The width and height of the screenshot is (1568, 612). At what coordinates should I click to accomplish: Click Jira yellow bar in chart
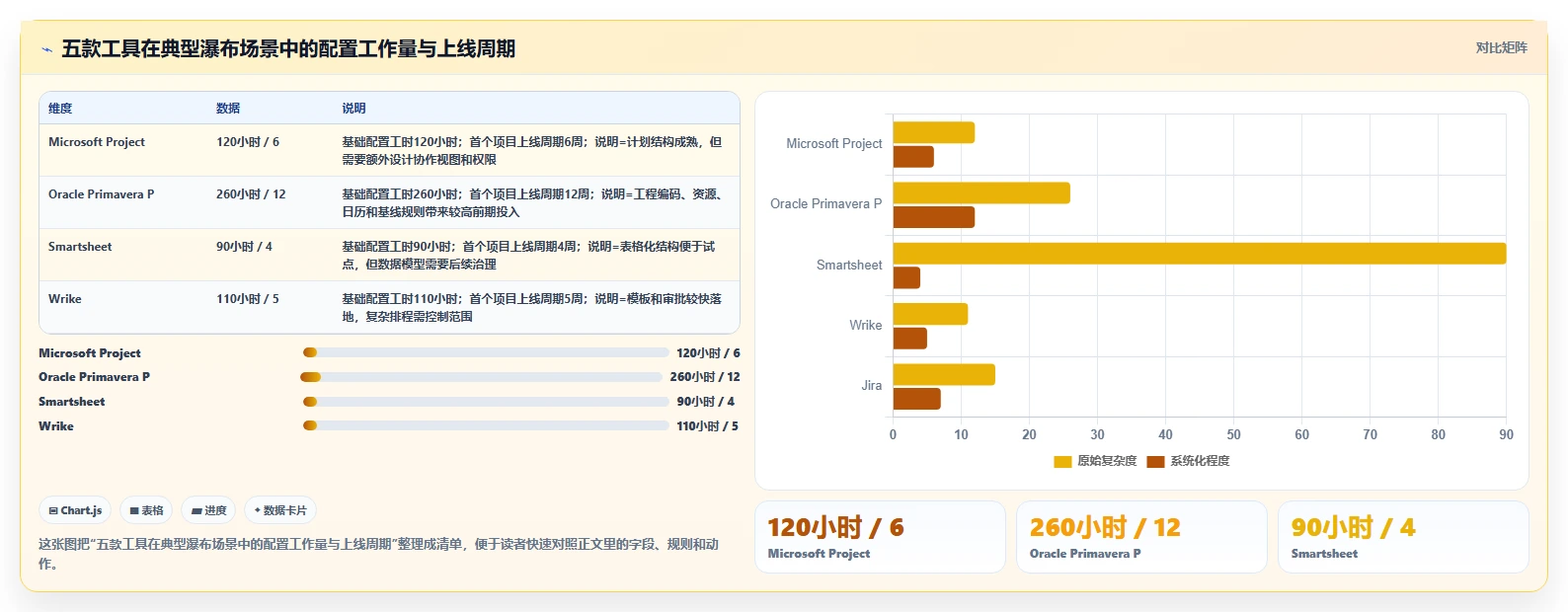(x=944, y=374)
